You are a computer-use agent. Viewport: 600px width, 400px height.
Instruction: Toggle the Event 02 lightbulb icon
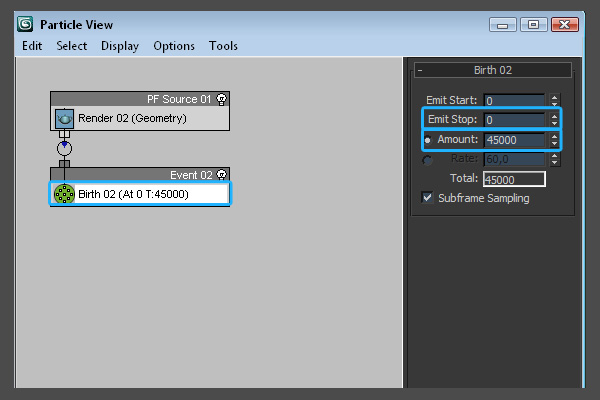[x=221, y=174]
